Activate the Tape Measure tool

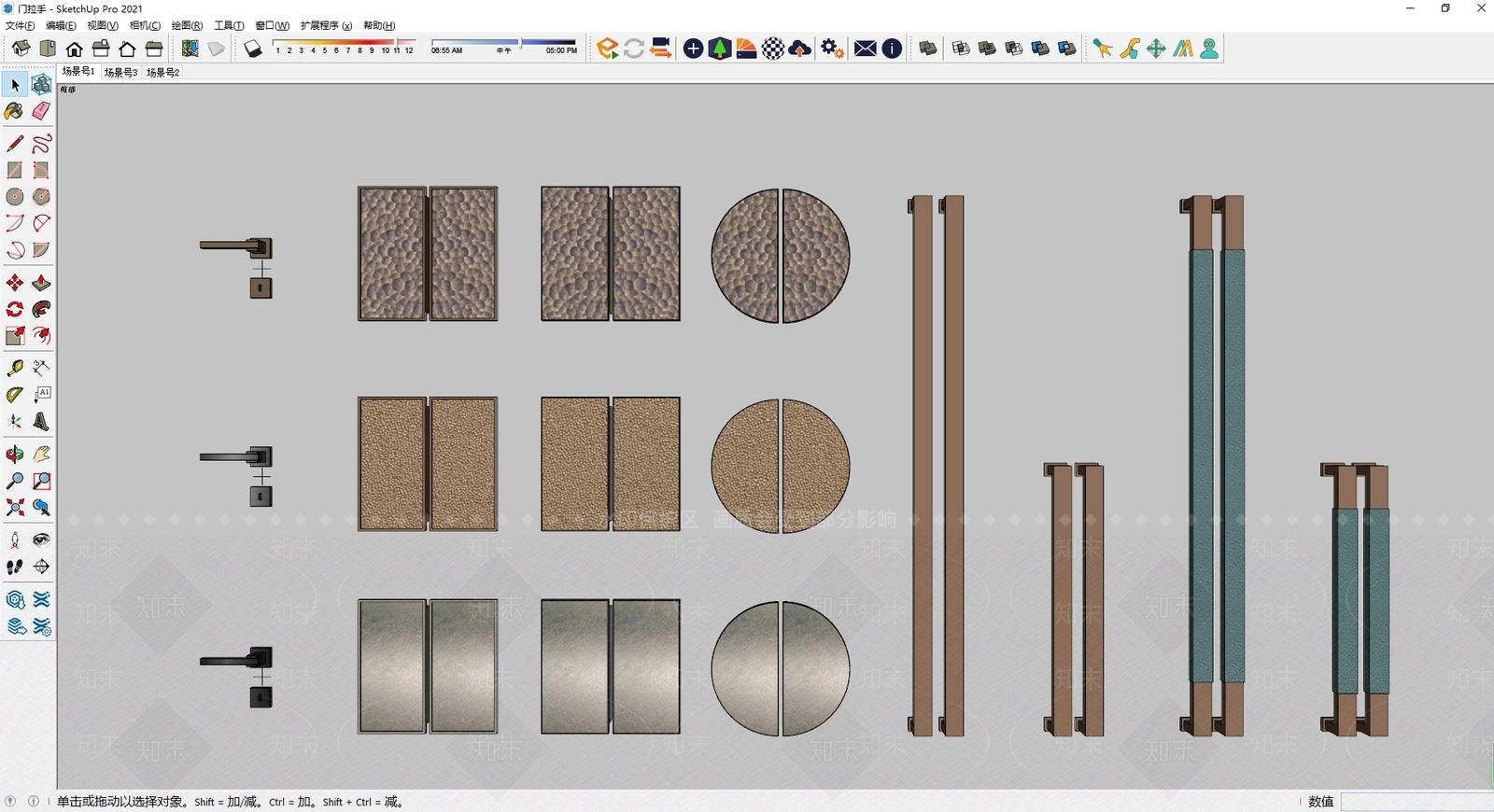(x=14, y=369)
